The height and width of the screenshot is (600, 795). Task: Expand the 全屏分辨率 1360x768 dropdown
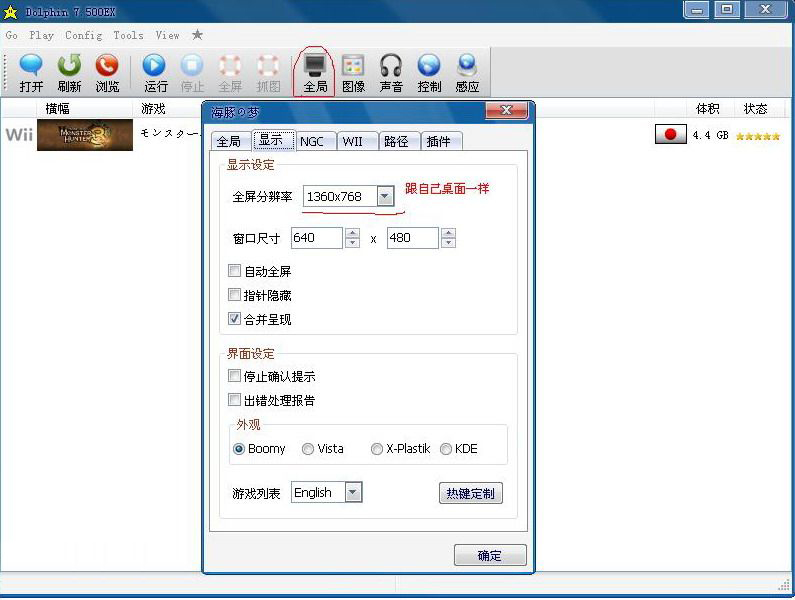tap(386, 197)
